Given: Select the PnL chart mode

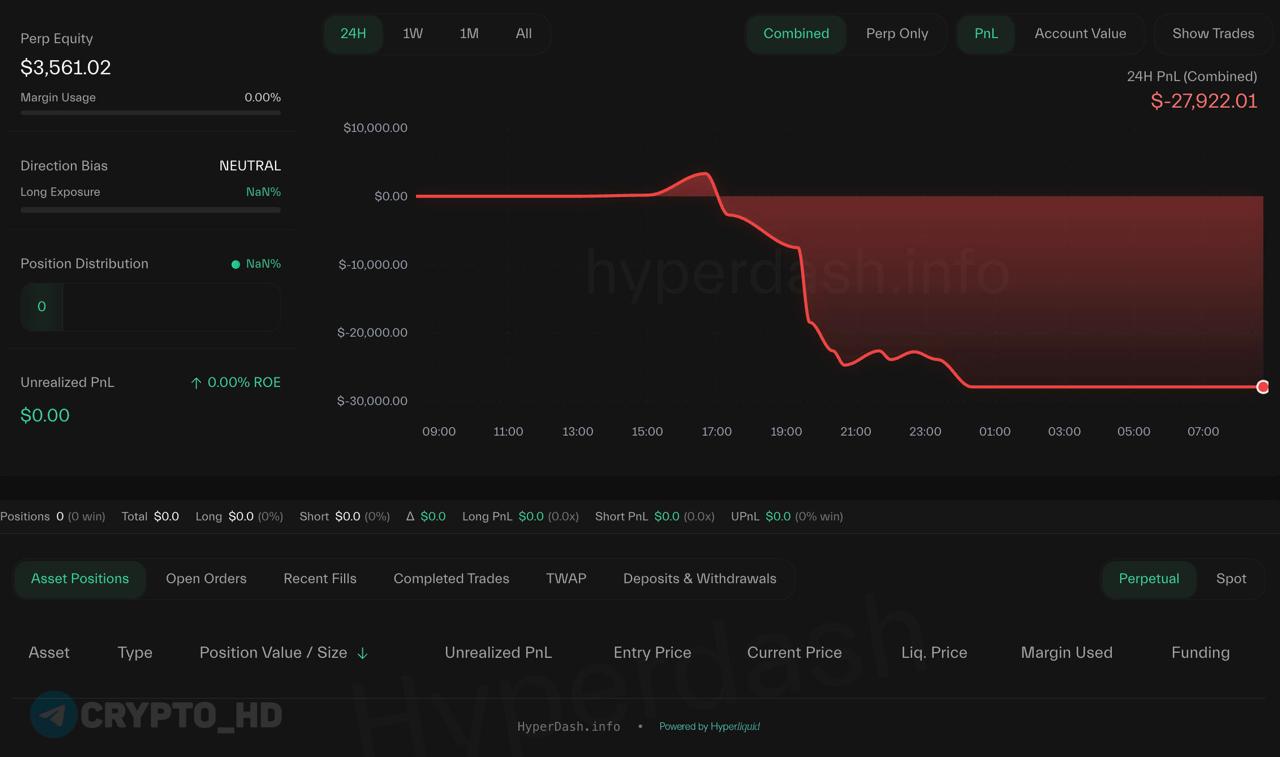Looking at the screenshot, I should click(x=986, y=33).
